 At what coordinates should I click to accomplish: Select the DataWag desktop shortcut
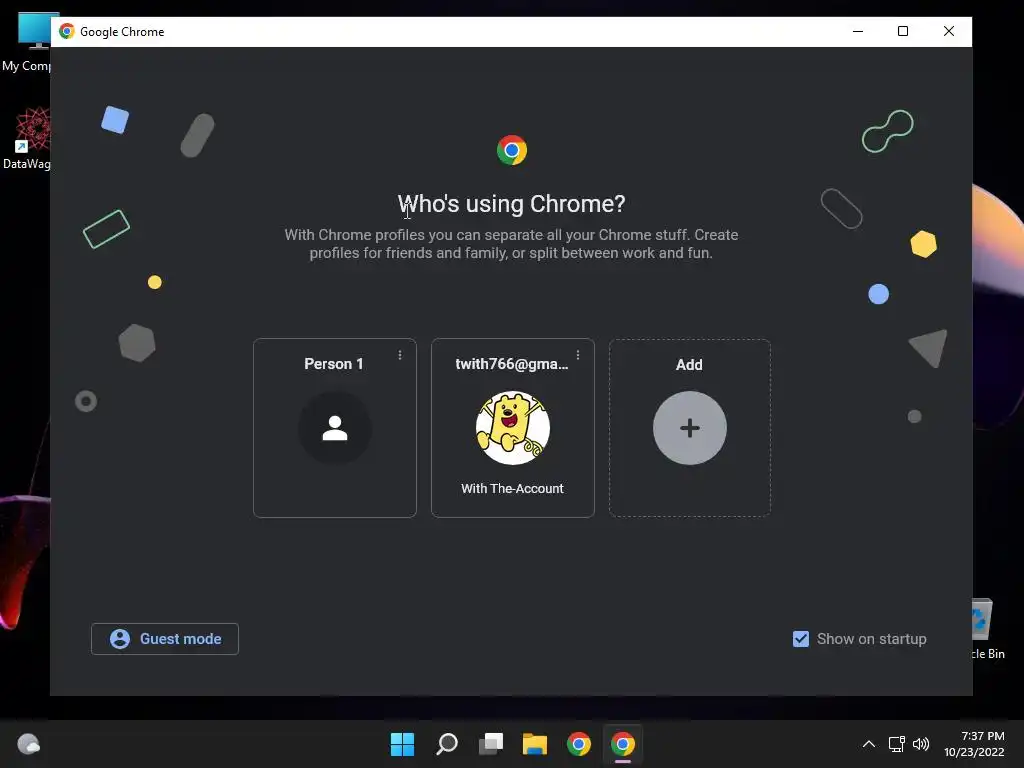(27, 138)
